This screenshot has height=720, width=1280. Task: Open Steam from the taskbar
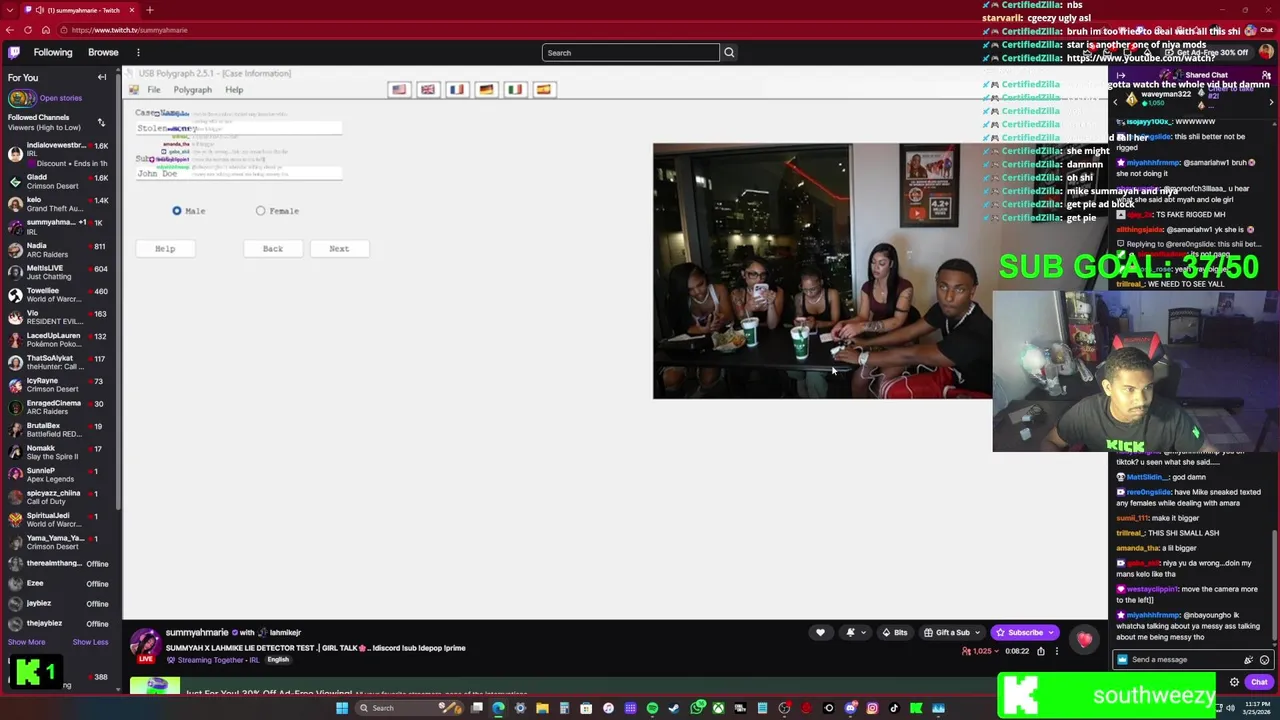click(674, 708)
